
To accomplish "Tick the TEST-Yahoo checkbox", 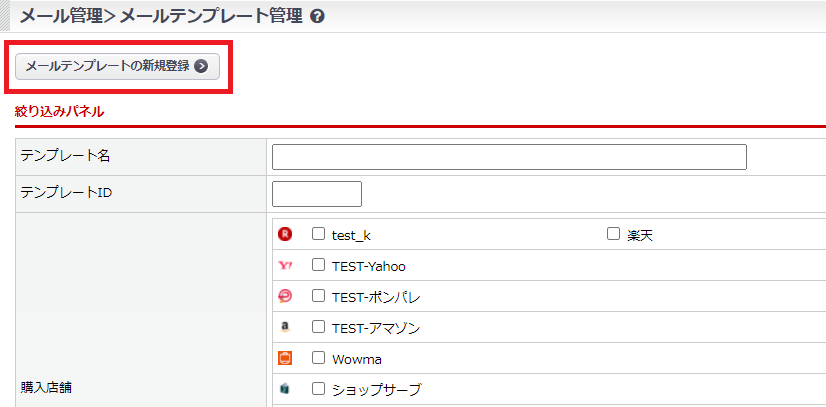I will pos(319,265).
